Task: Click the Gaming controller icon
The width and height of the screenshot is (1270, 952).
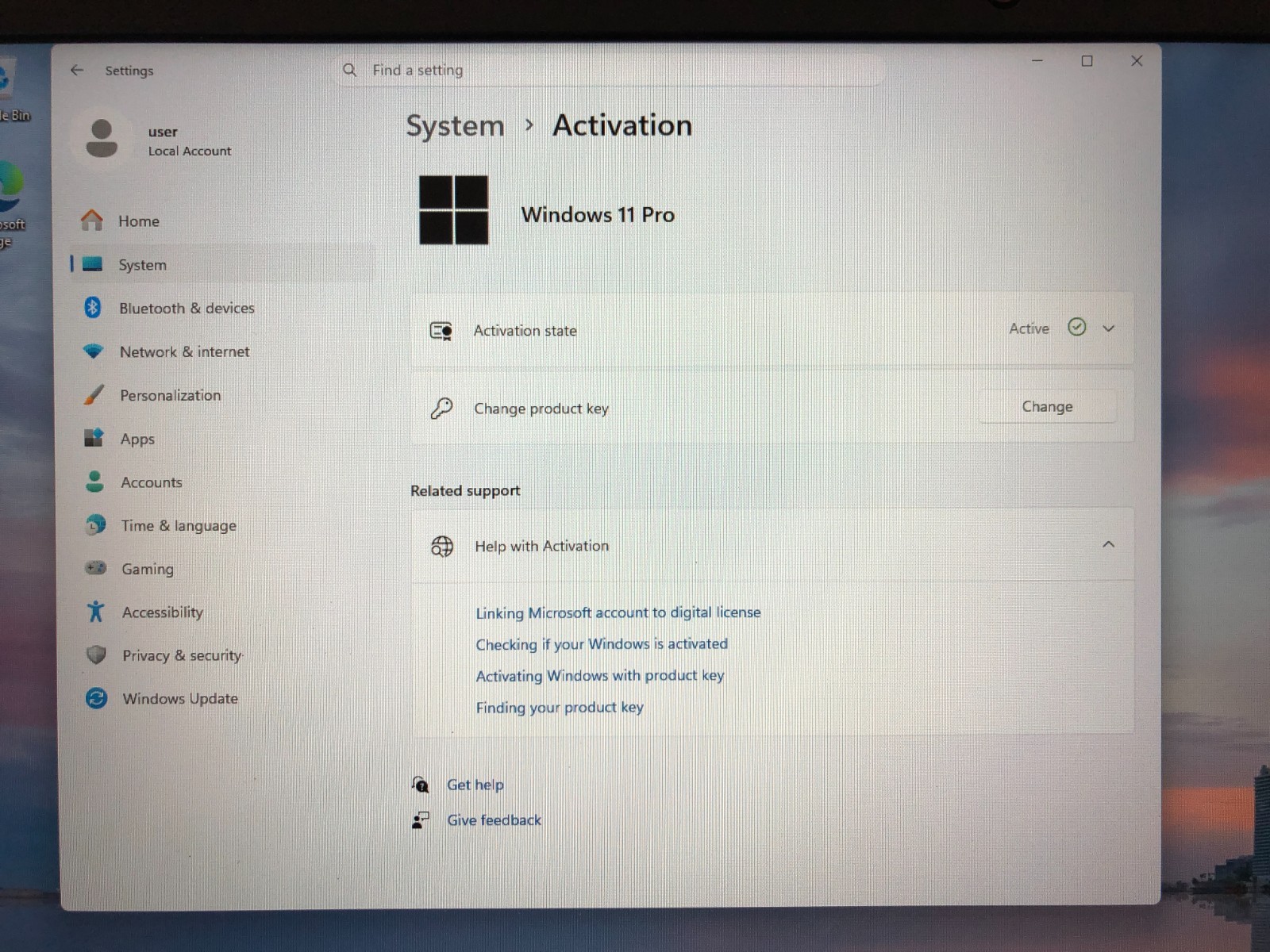Action: click(x=95, y=568)
